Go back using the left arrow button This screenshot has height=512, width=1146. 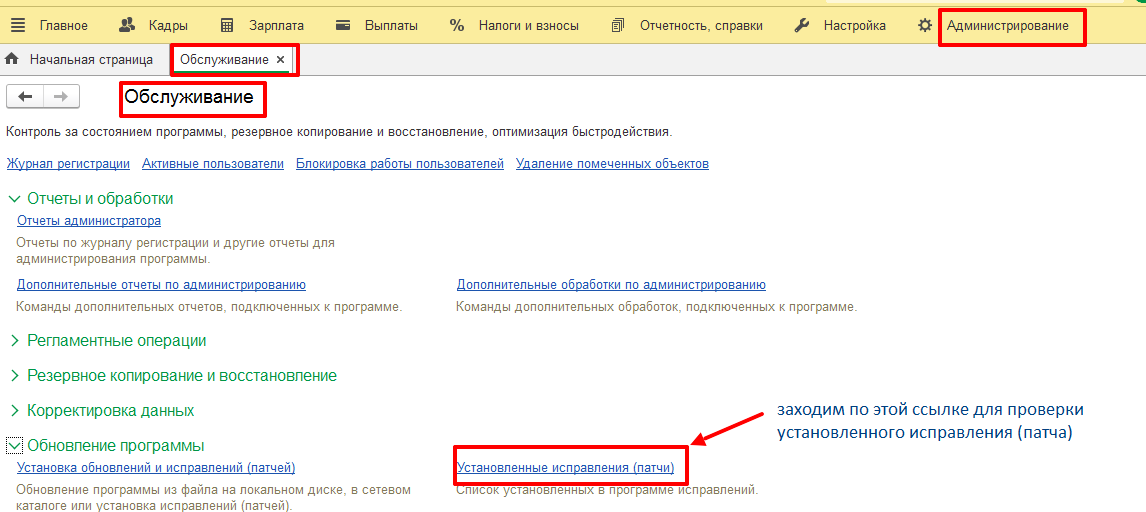point(25,96)
